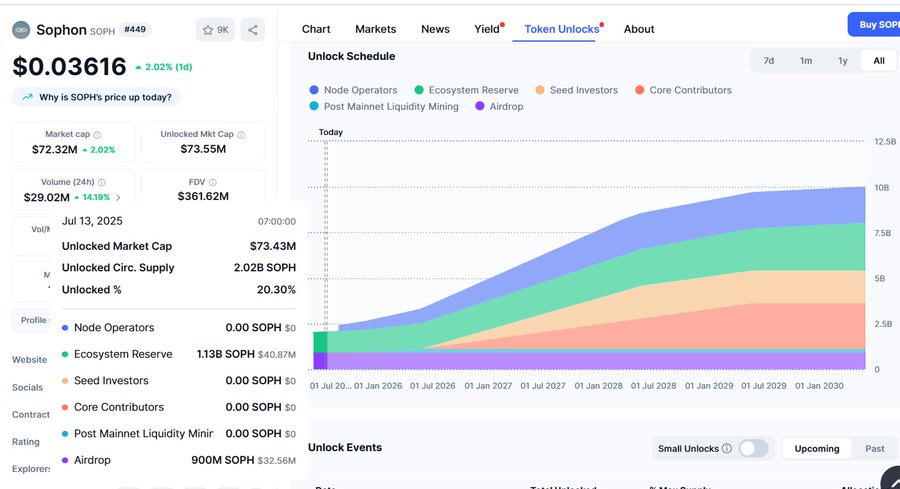This screenshot has width=900, height=489.
Task: Click the Sophon coin logo icon
Action: coord(21,30)
